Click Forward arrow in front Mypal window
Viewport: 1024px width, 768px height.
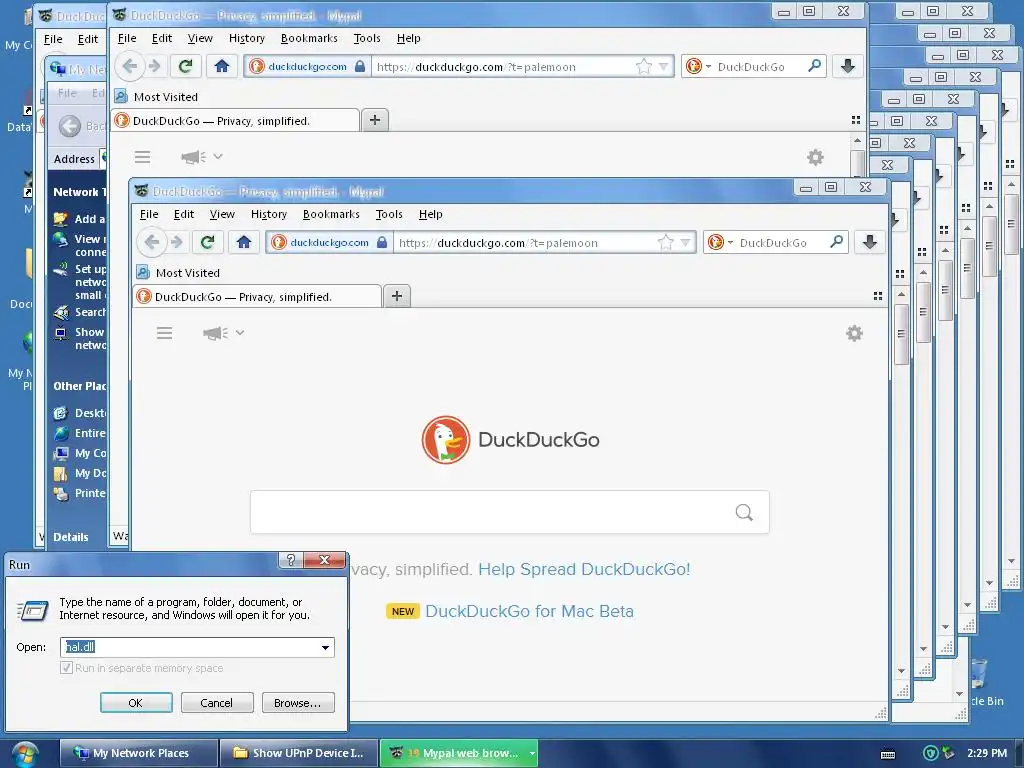177,242
